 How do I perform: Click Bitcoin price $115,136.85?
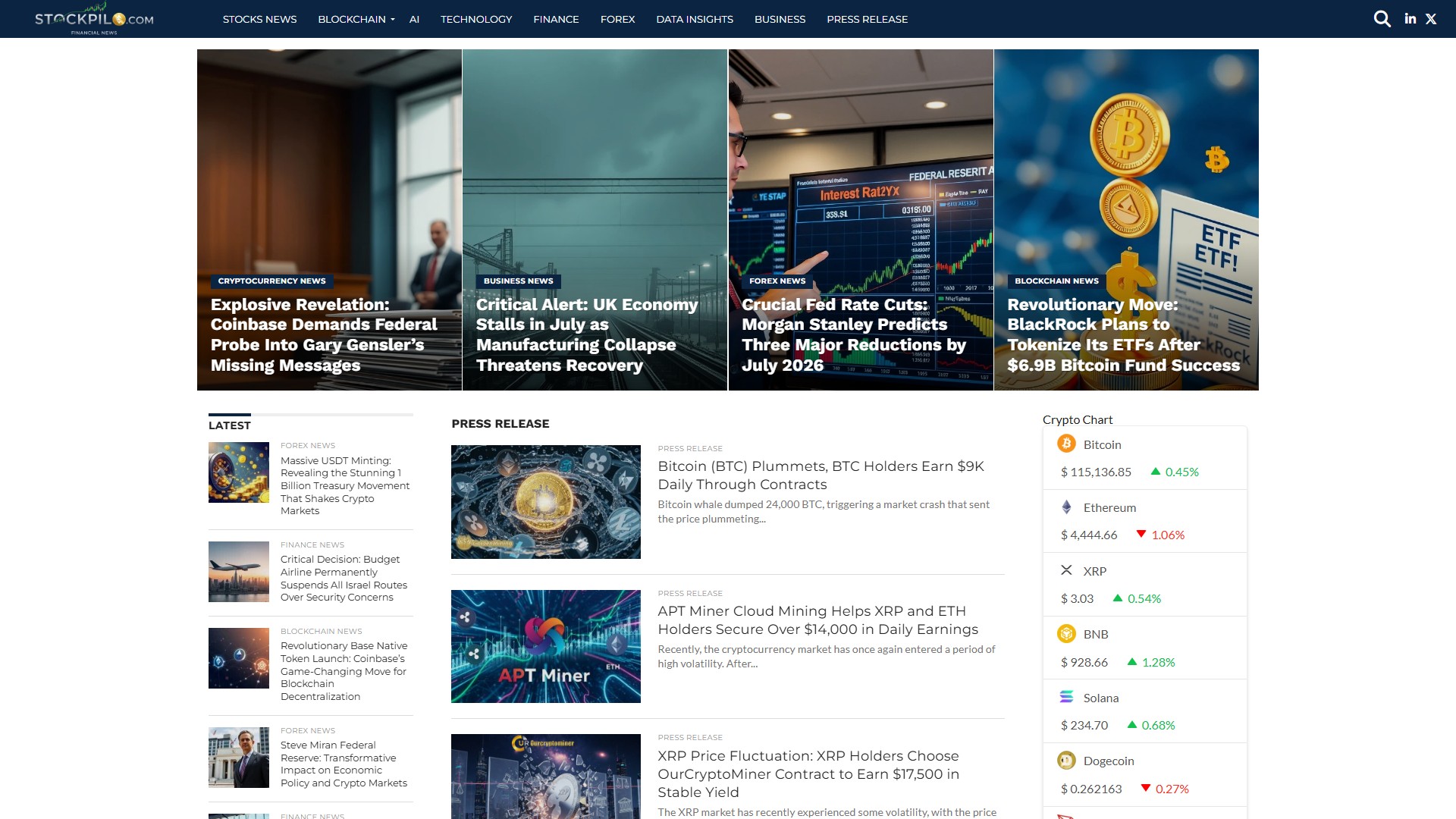click(1096, 472)
